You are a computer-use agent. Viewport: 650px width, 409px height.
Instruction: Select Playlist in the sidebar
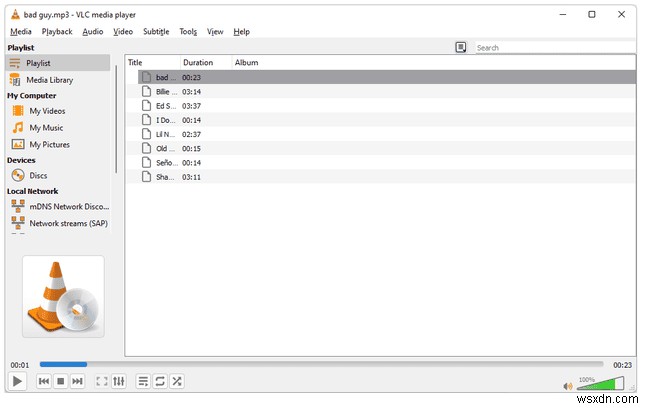[x=58, y=63]
